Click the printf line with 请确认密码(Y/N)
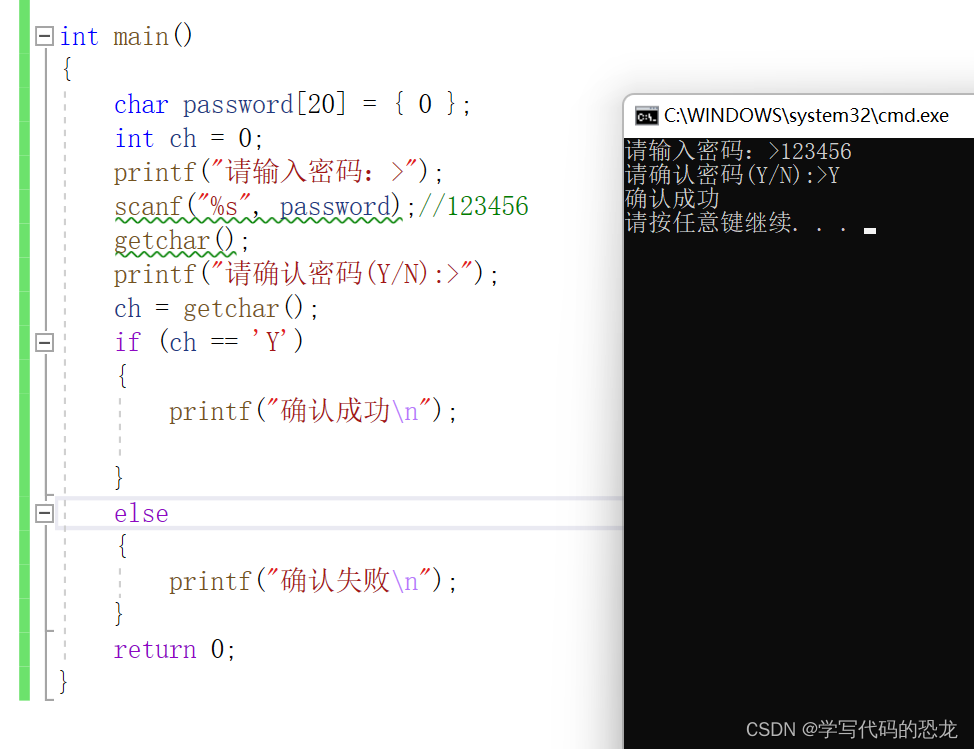 [x=306, y=274]
